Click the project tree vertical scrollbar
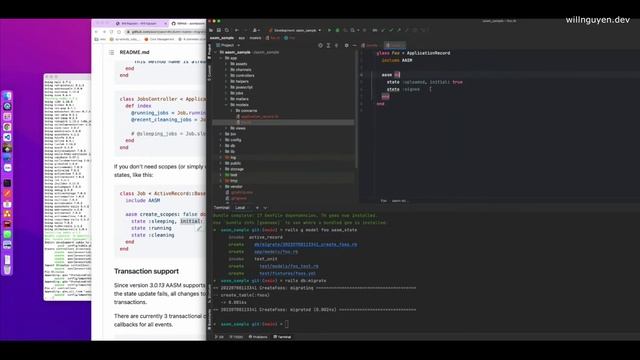Image resolution: width=640 pixels, height=360 pixels. (357, 109)
